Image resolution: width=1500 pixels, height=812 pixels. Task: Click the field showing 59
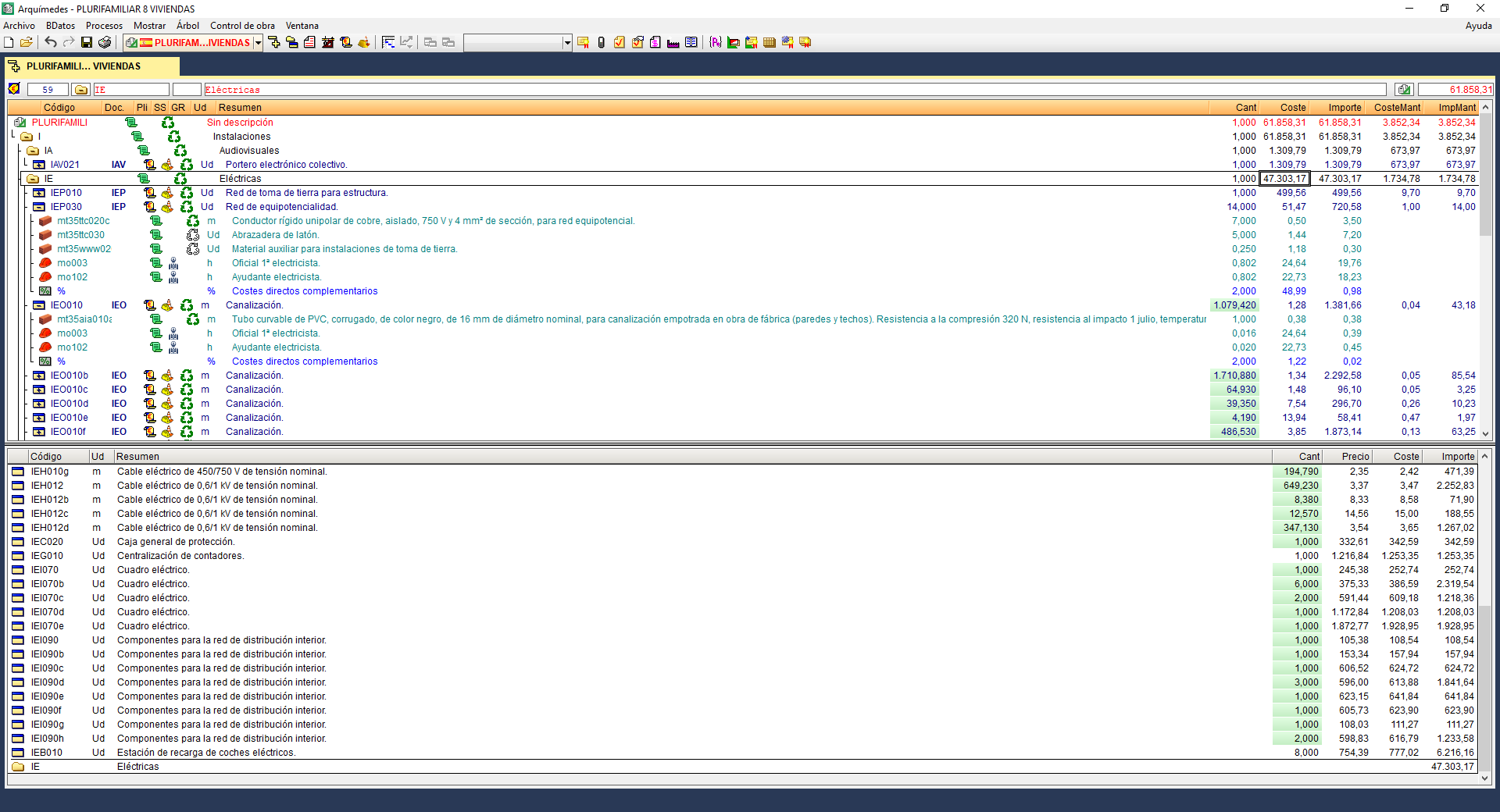click(48, 90)
